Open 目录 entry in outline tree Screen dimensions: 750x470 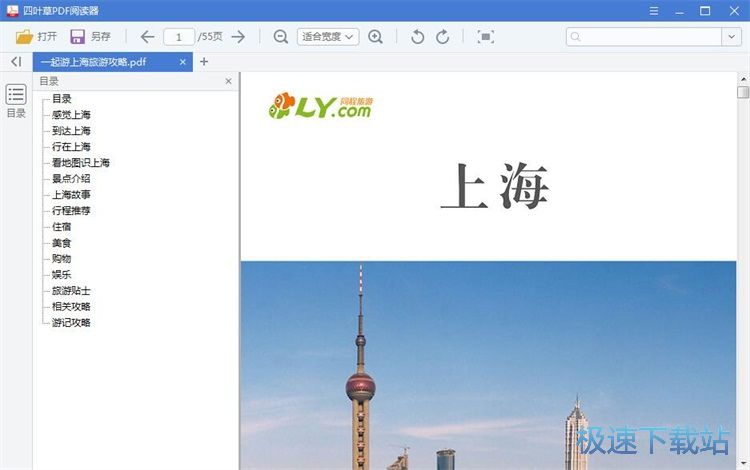click(62, 99)
